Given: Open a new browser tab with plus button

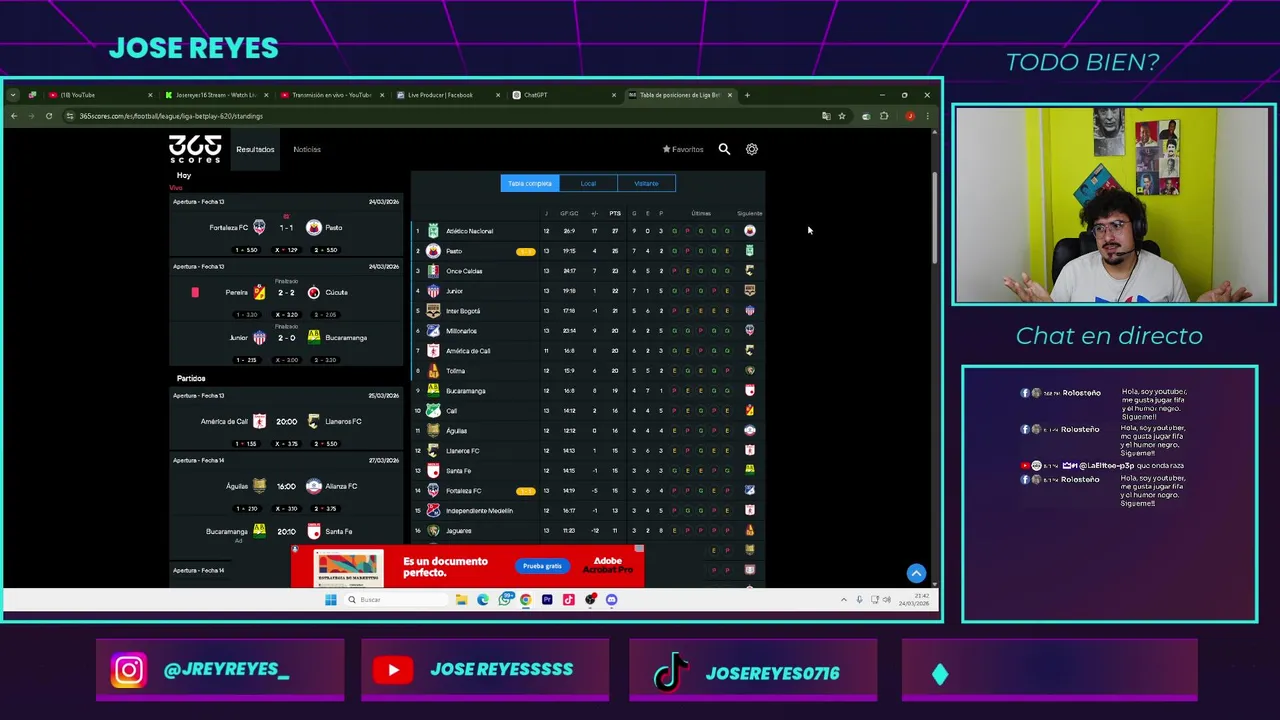Looking at the screenshot, I should coord(747,95).
